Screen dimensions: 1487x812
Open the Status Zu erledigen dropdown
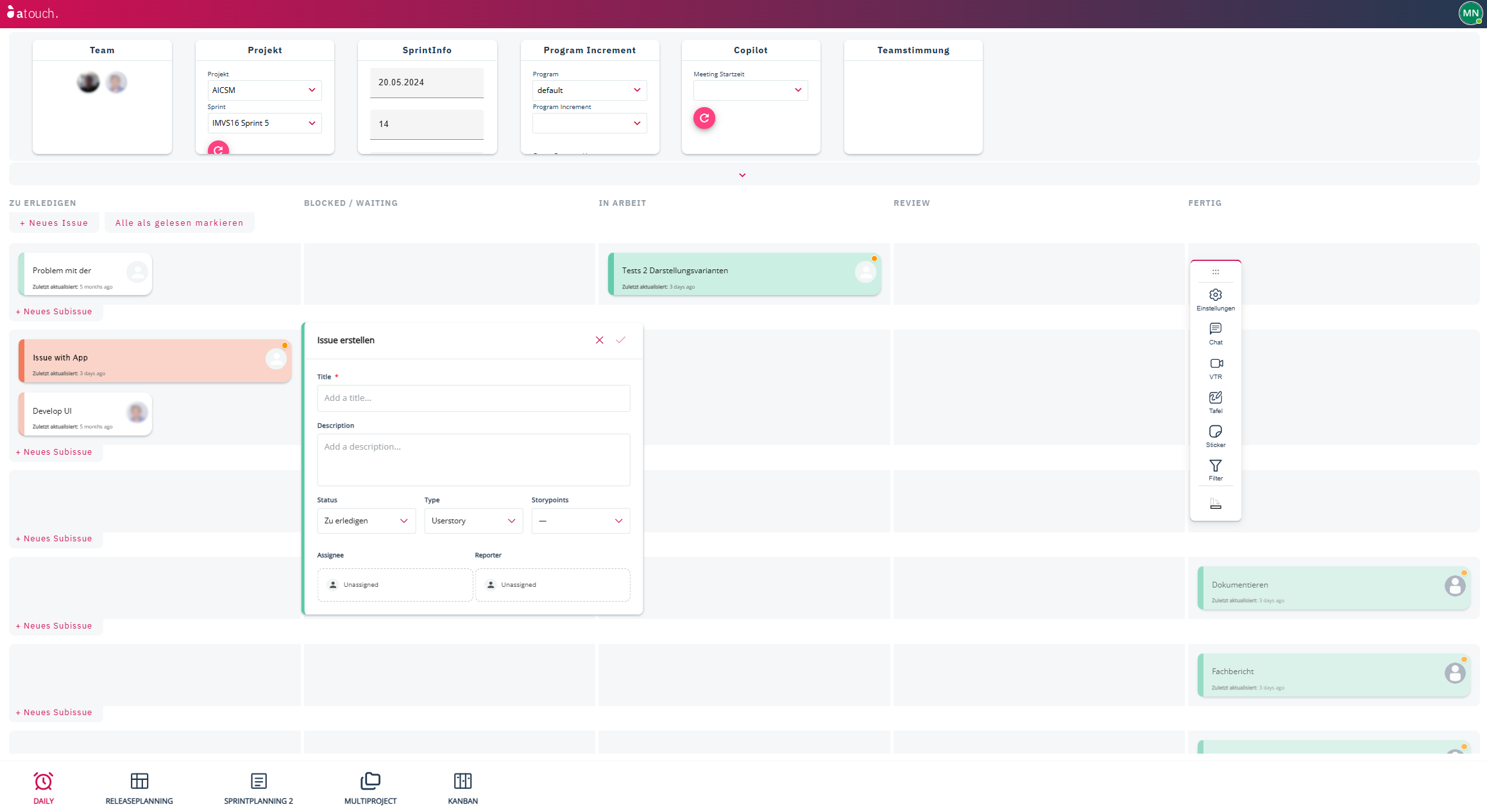click(366, 521)
